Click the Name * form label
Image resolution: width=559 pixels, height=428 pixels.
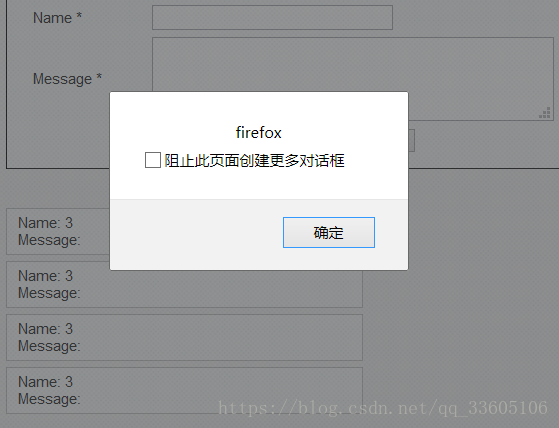click(x=57, y=18)
